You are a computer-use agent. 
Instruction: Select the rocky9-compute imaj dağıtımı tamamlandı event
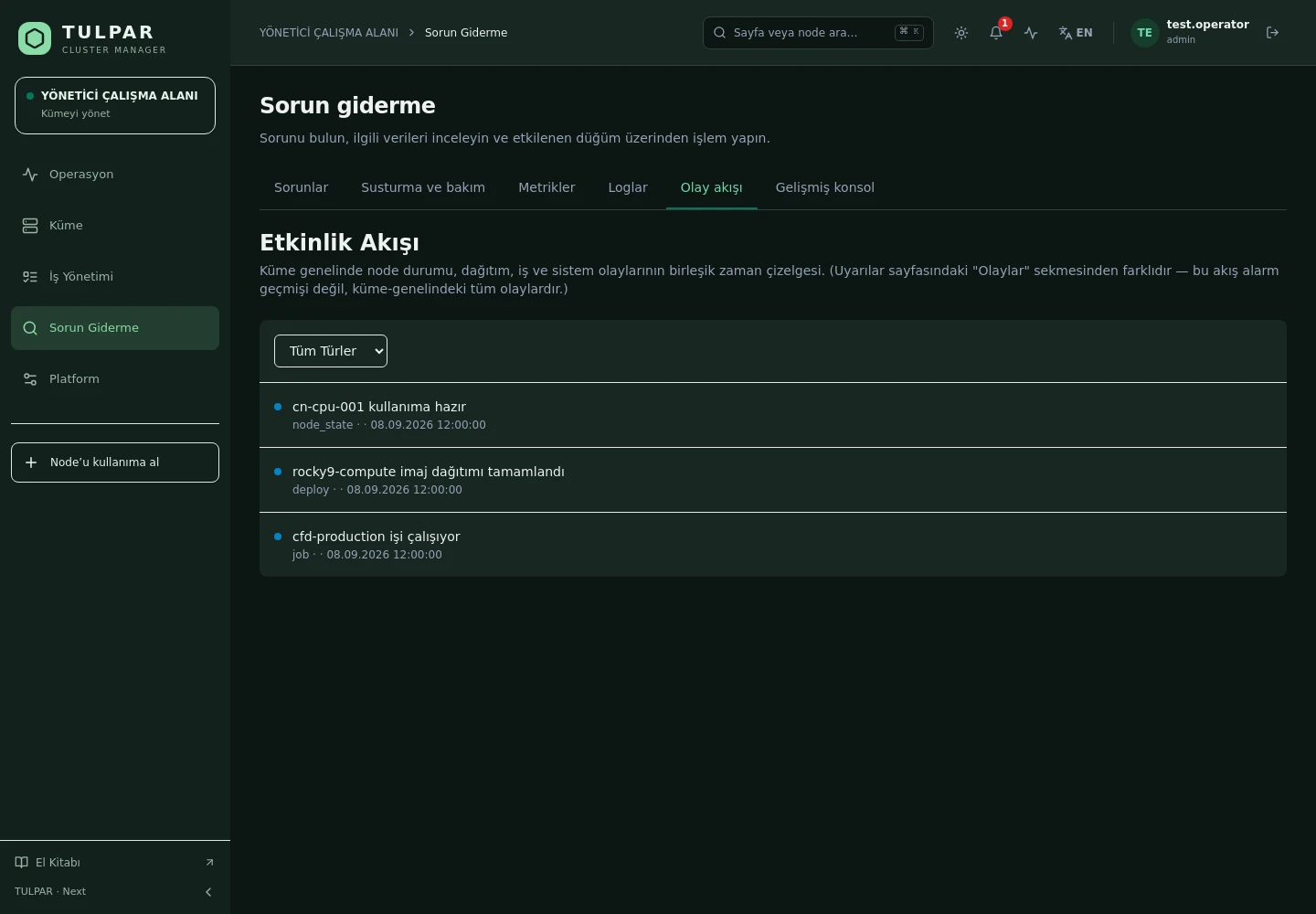tap(773, 480)
